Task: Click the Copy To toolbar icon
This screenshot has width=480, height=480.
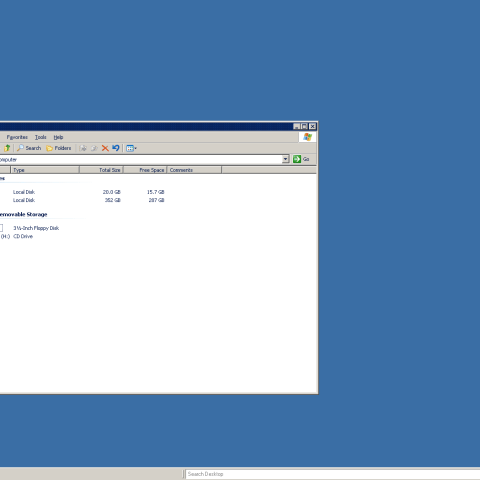Action: (94, 148)
